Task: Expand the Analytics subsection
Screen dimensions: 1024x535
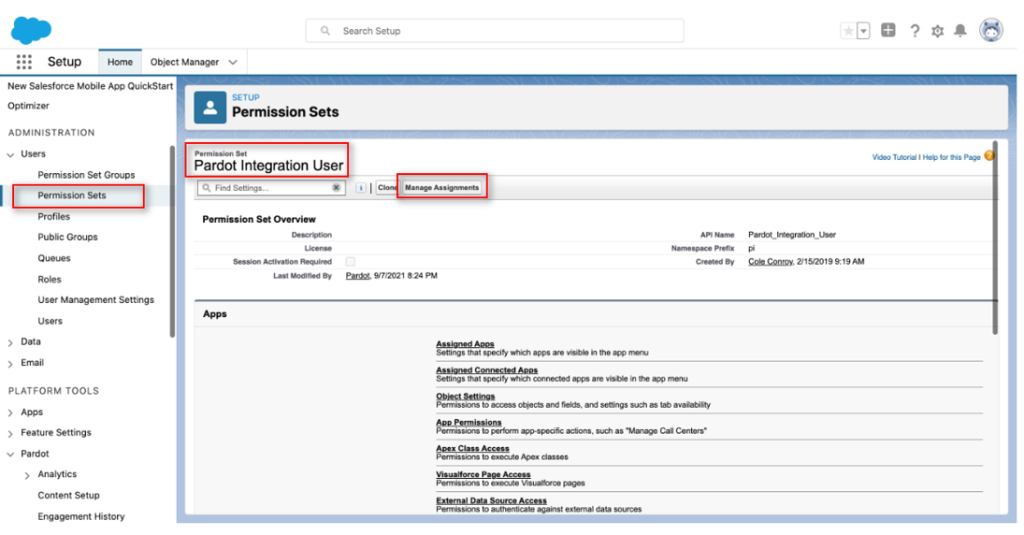Action: (27, 475)
